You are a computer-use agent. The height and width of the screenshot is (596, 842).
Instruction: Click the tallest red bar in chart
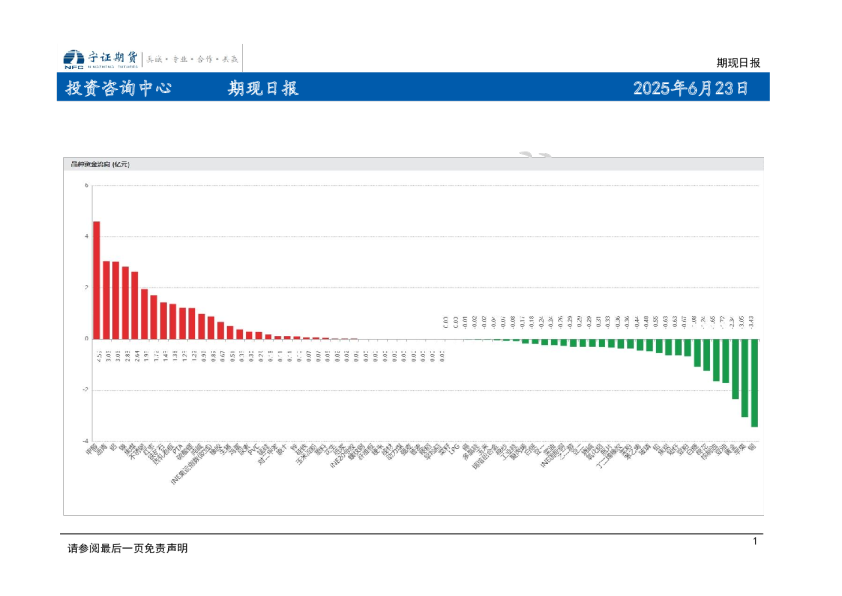click(x=97, y=280)
